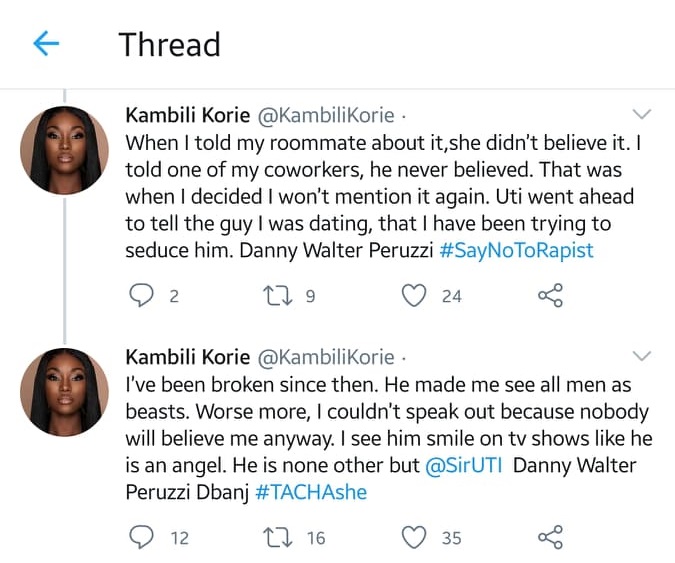Tap the back arrow icon

tap(46, 43)
